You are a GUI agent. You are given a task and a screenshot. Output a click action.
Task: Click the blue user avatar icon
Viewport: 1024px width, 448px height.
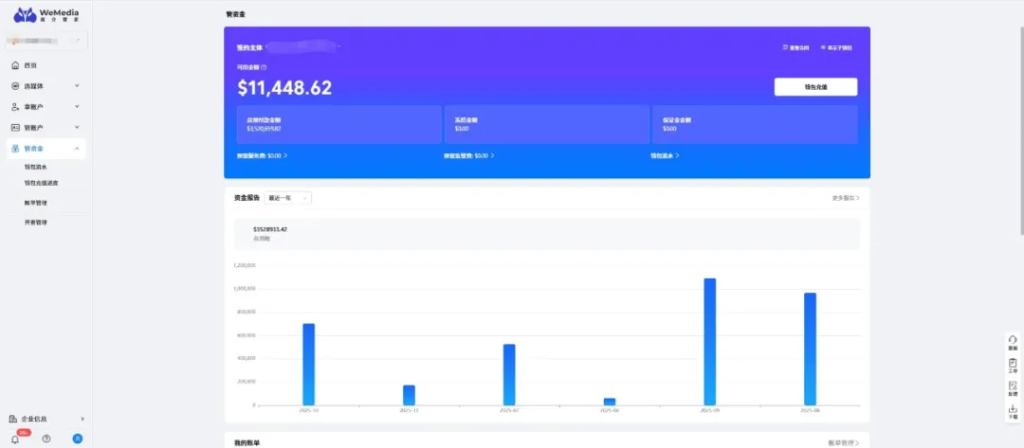pyautogui.click(x=77, y=439)
